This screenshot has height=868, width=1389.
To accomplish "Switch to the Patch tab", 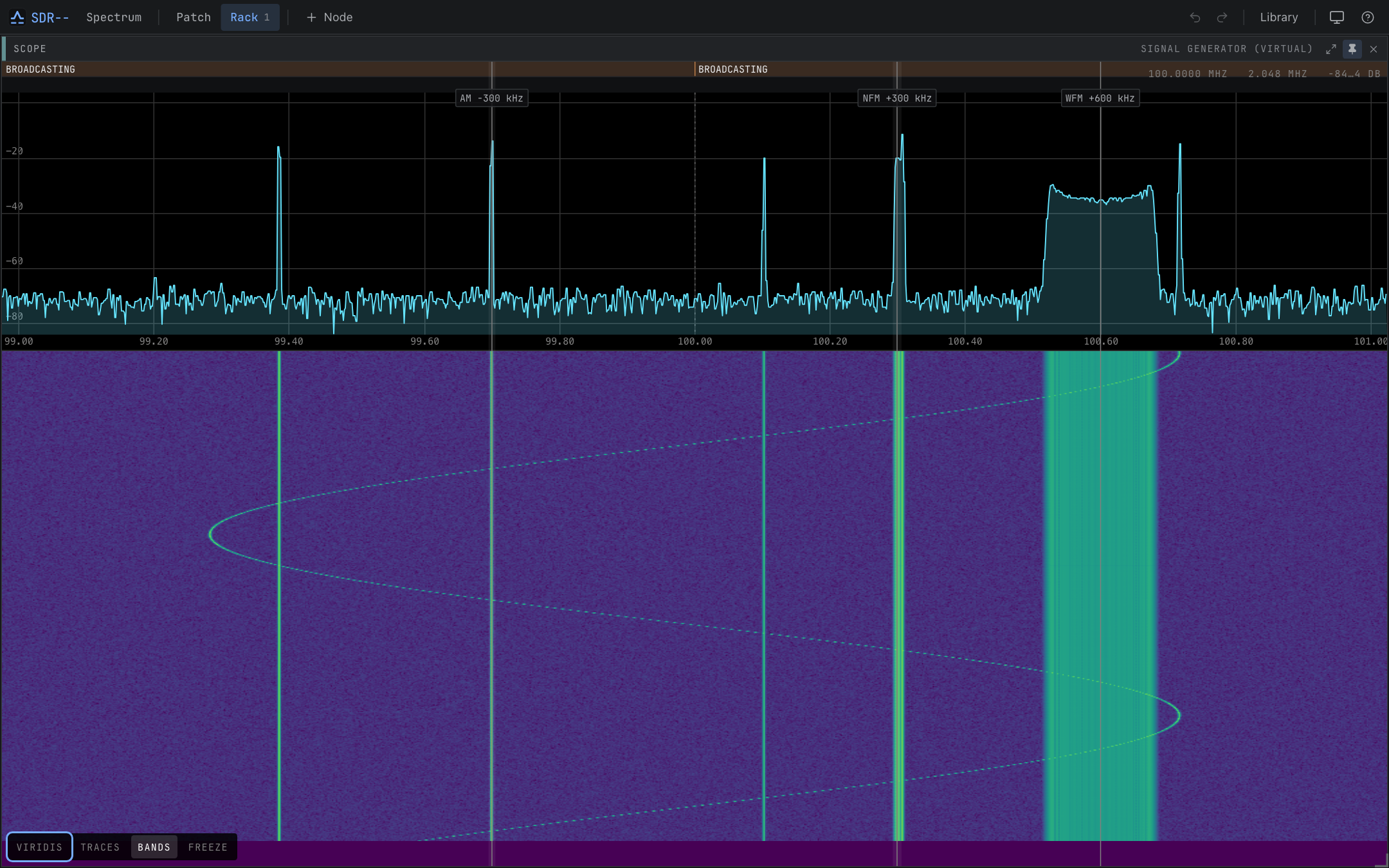I will (194, 17).
